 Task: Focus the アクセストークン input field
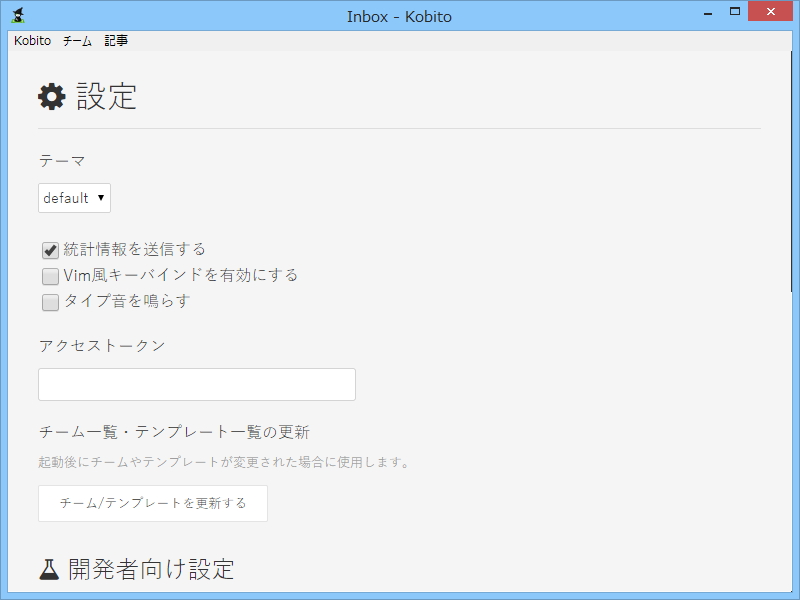click(196, 384)
